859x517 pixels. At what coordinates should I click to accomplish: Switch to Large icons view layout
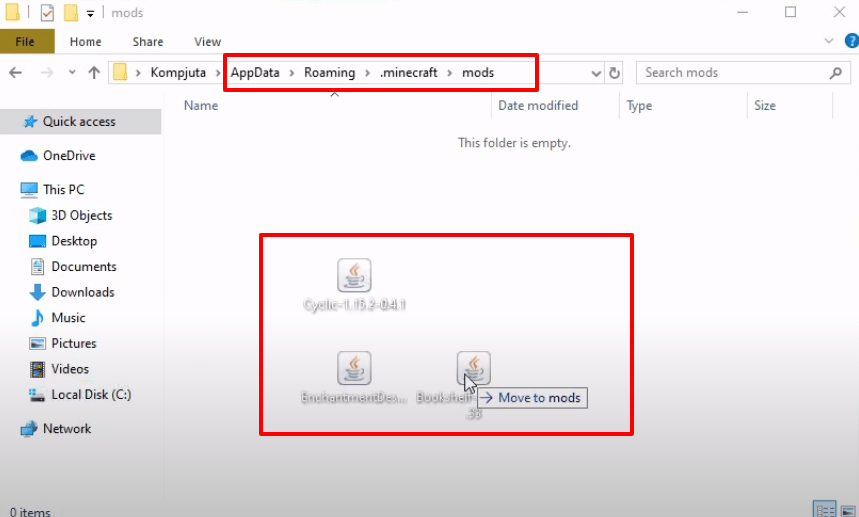848,510
